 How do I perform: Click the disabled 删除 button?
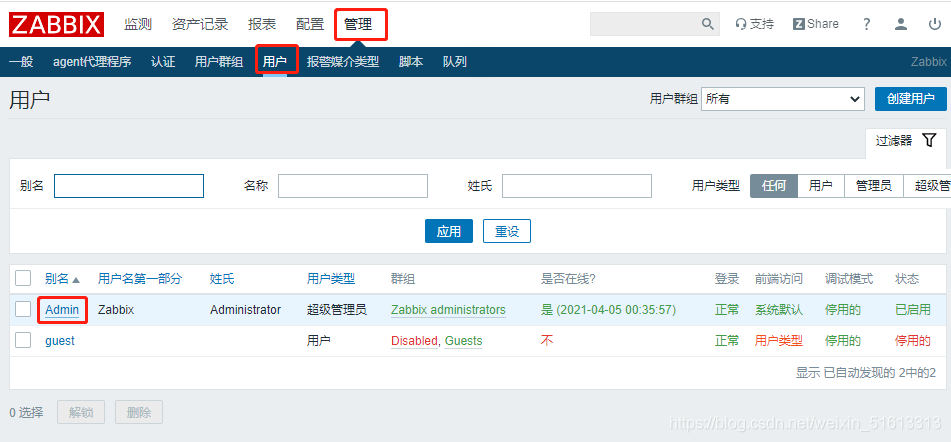point(139,412)
